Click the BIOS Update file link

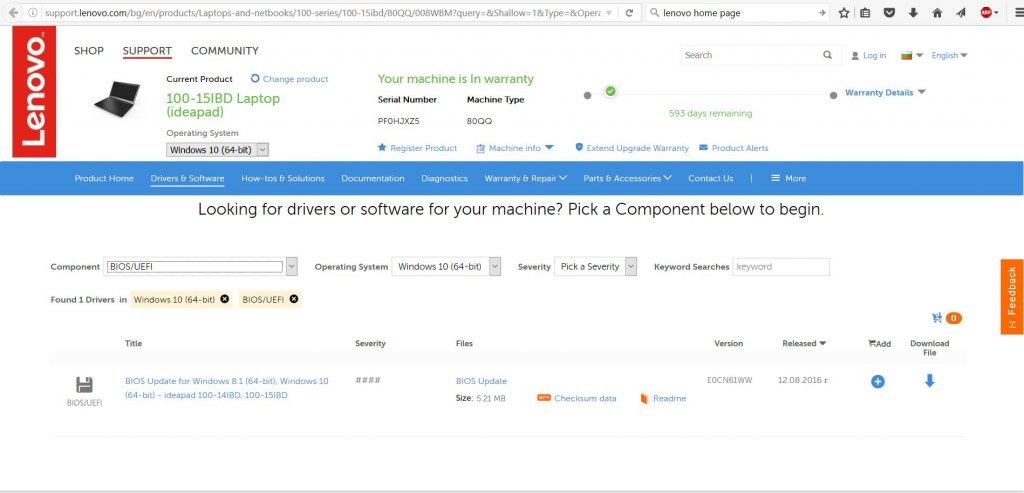481,381
